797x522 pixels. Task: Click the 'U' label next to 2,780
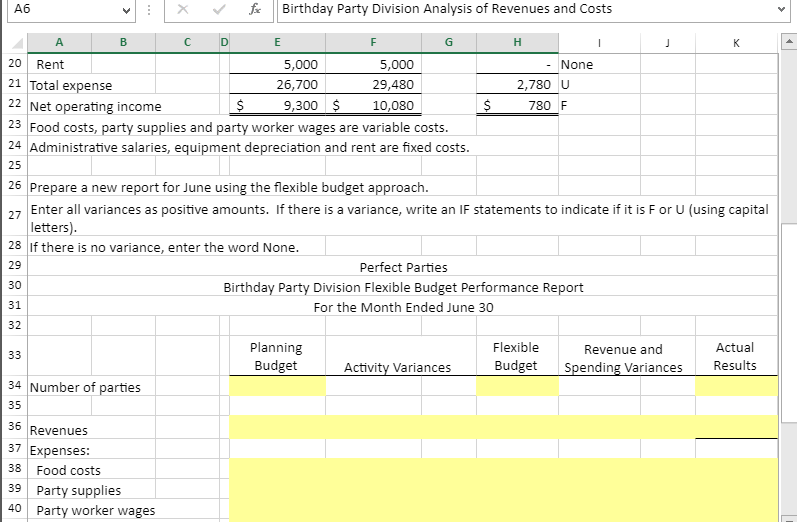click(565, 85)
